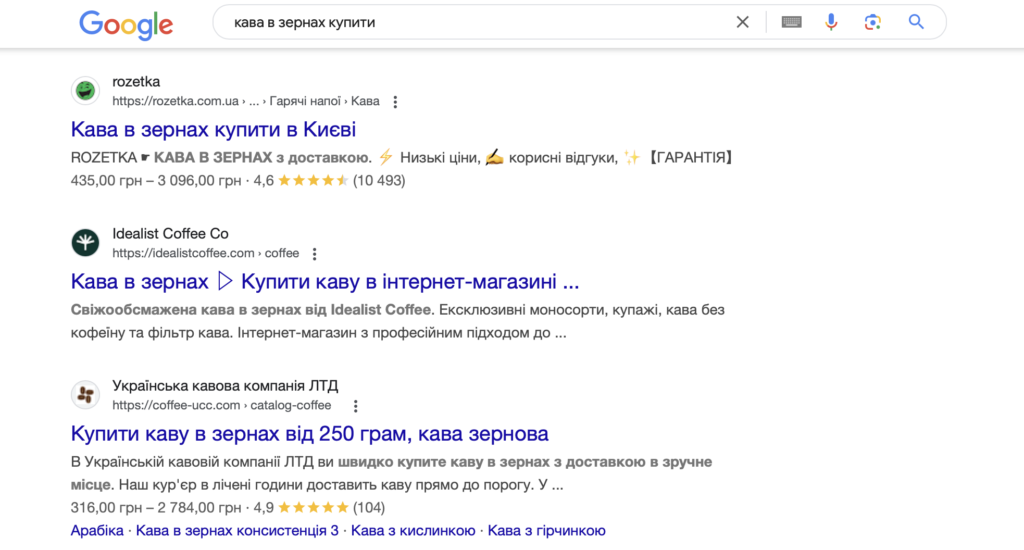Open 'Кава в зернах купити в Києві' link
This screenshot has height=550, width=1024.
(x=214, y=129)
